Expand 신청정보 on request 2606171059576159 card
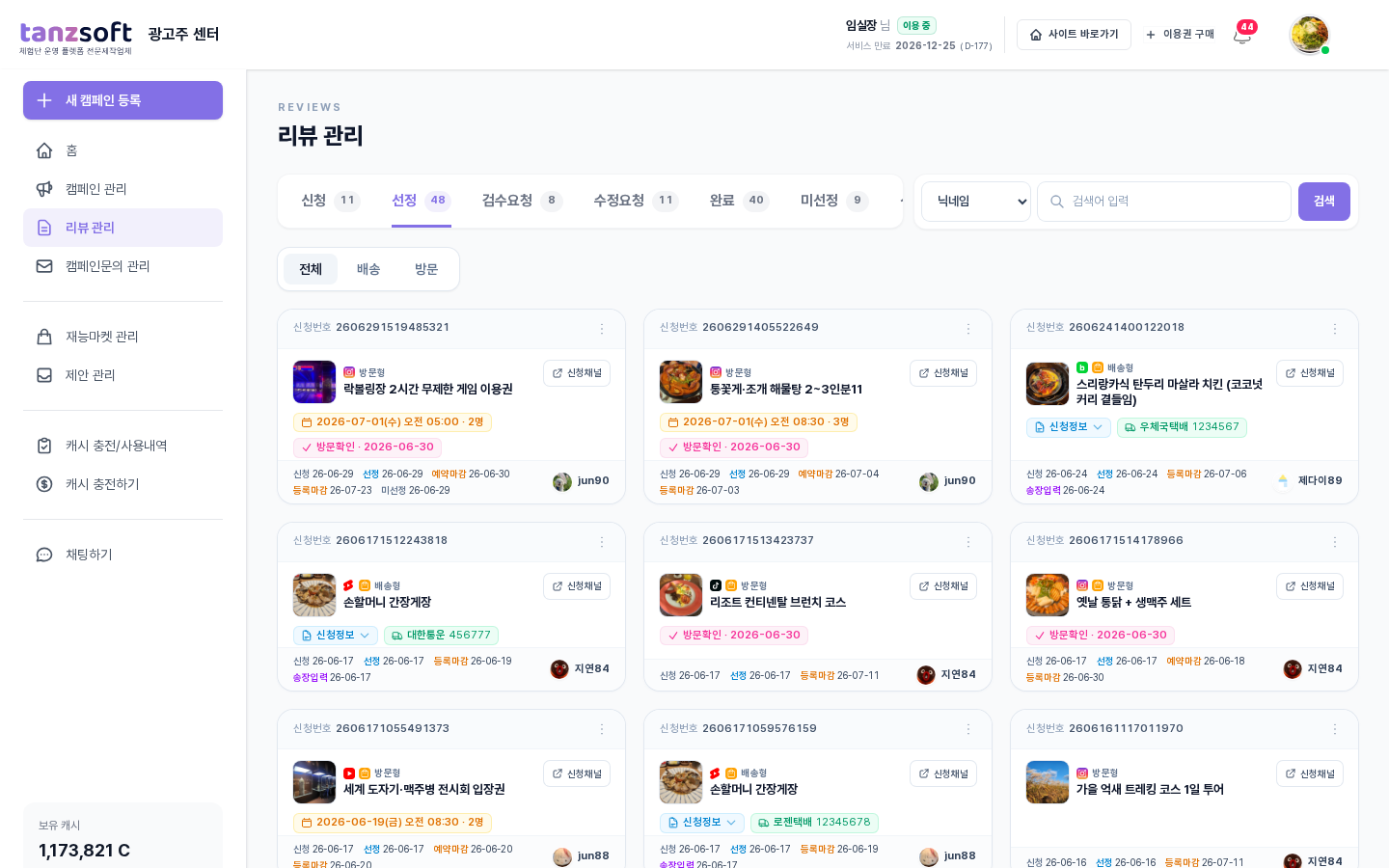The height and width of the screenshot is (868, 1389). pyautogui.click(x=702, y=823)
